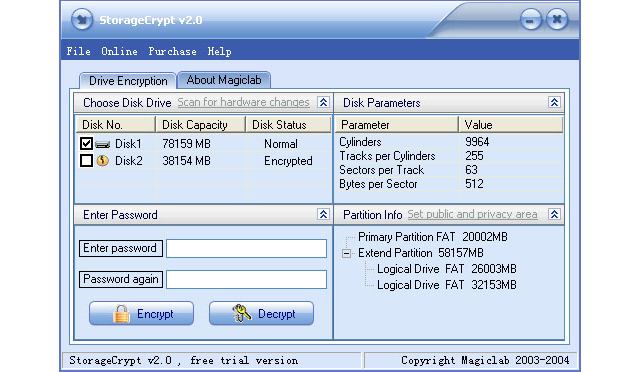Uncheck the Disk1 checkbox

pyautogui.click(x=86, y=144)
